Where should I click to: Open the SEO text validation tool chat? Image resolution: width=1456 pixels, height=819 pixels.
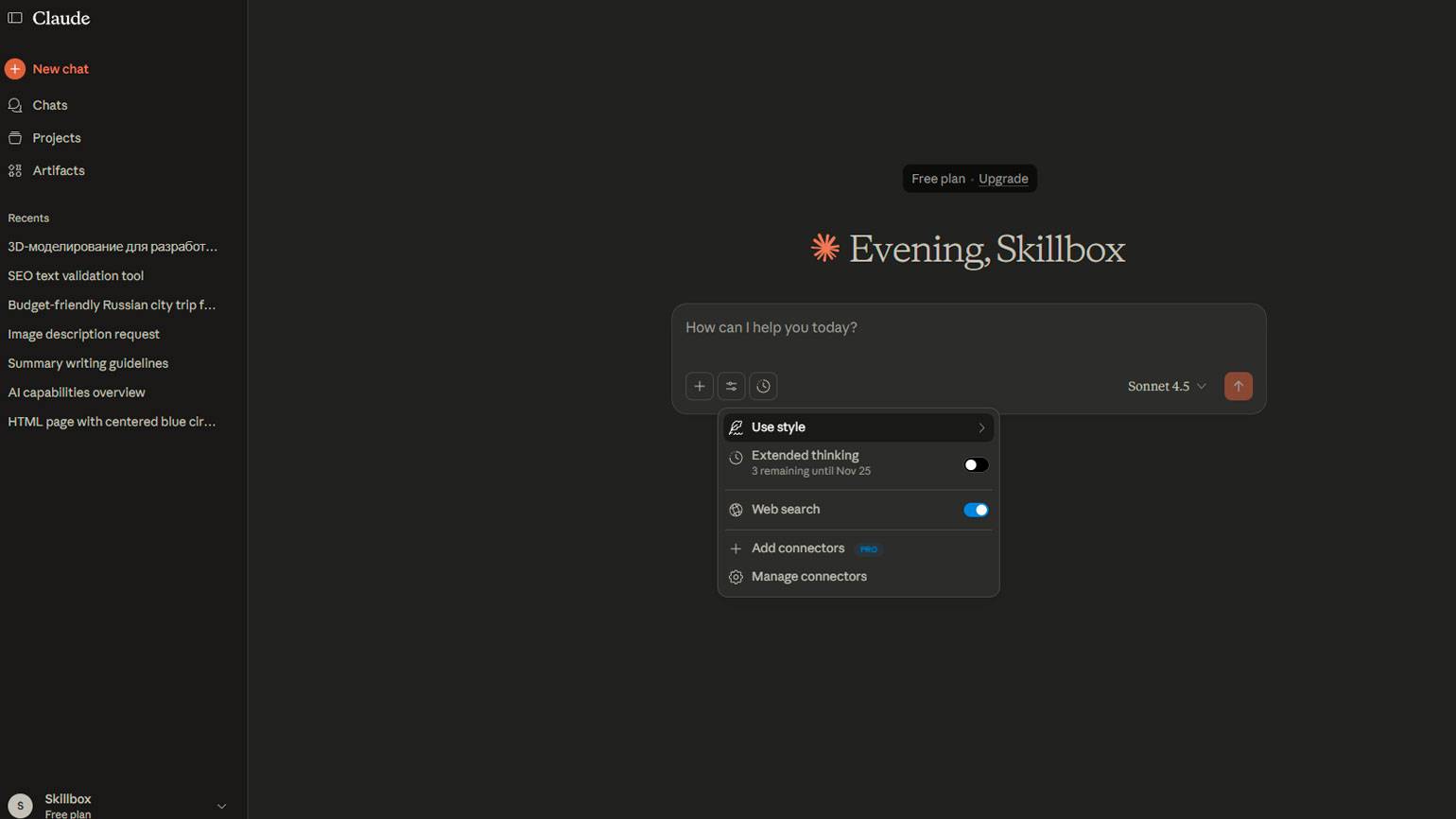tap(76, 276)
